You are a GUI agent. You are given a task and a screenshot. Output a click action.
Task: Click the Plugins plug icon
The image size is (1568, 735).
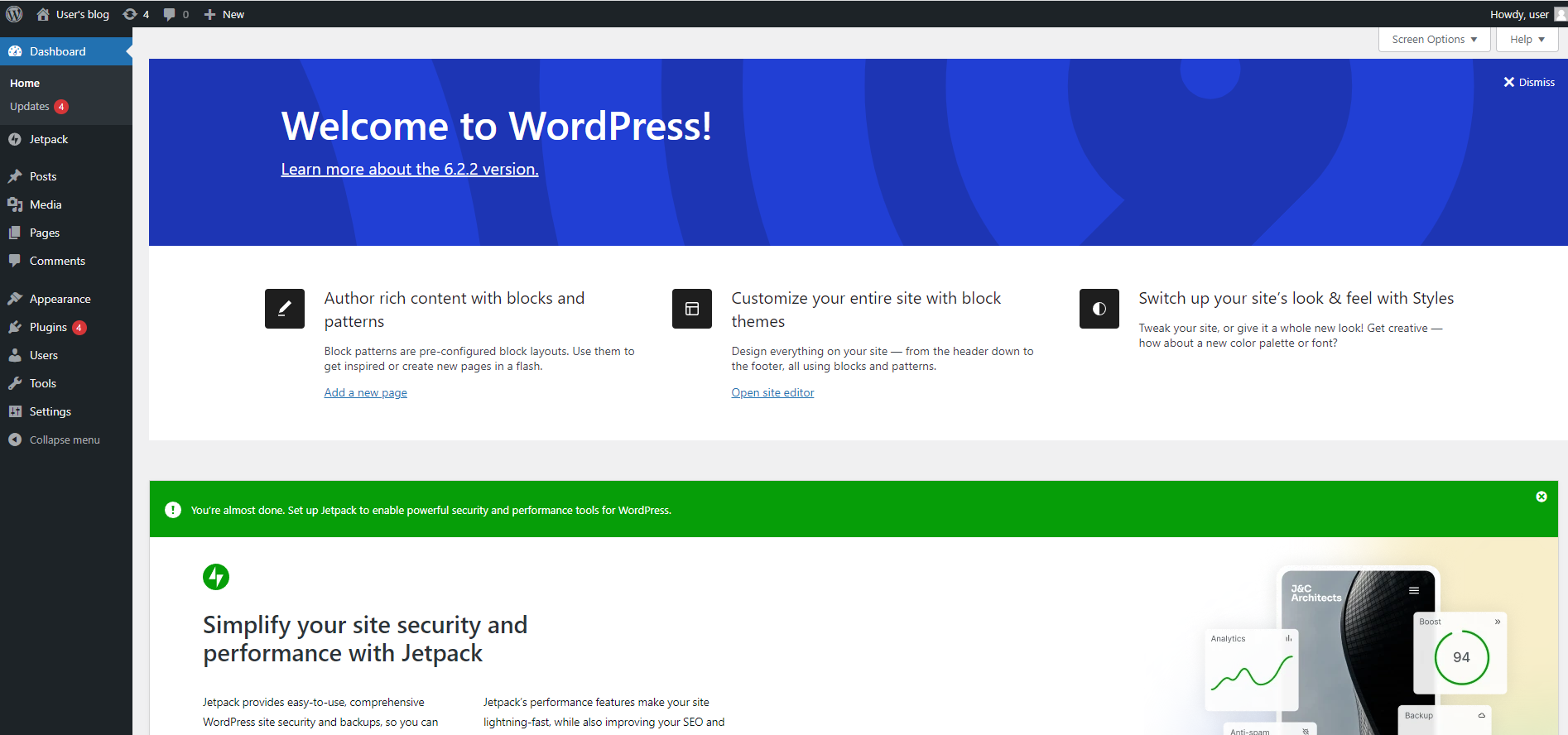[x=15, y=327]
